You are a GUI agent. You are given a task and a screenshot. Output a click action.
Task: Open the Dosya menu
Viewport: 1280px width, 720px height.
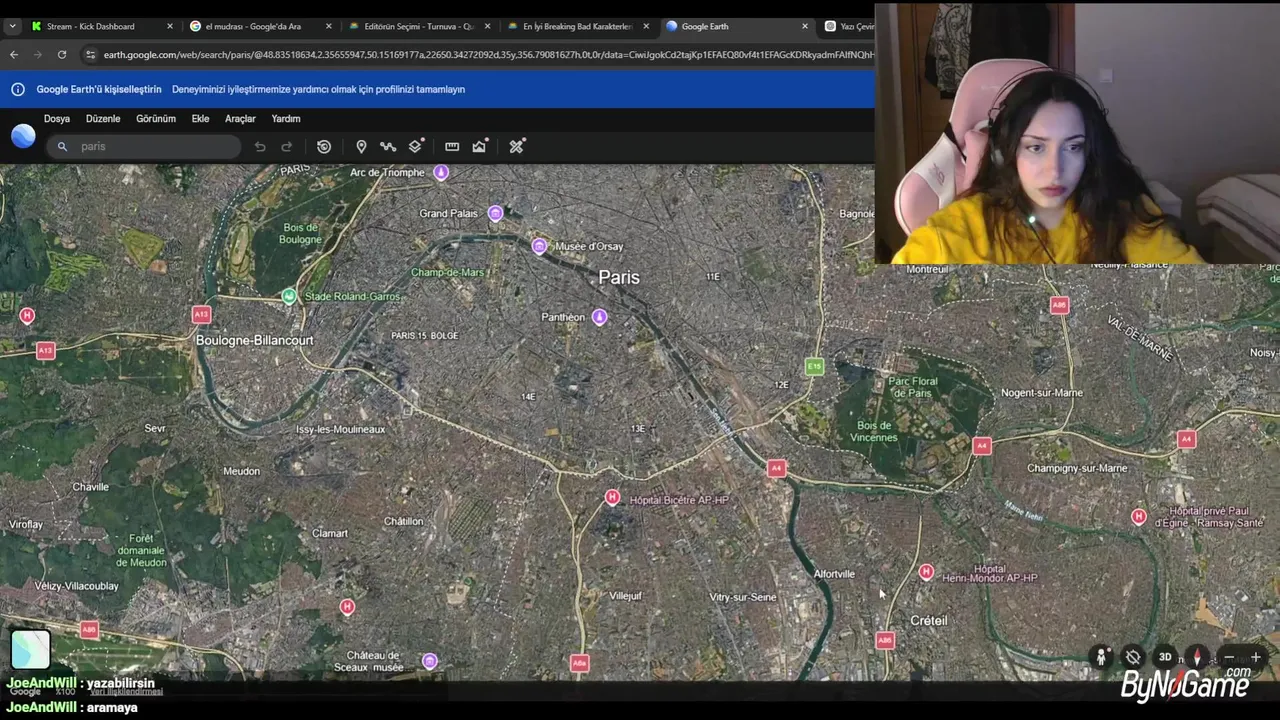(57, 119)
